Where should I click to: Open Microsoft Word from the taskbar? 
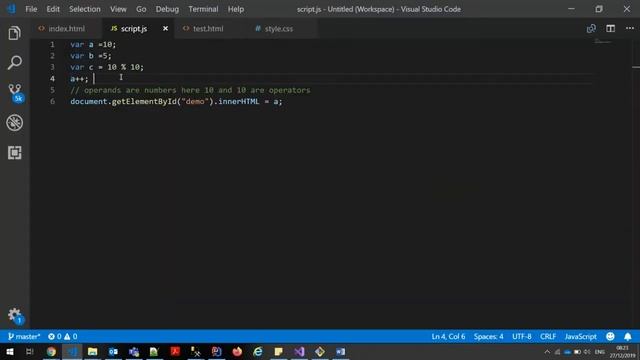point(340,351)
